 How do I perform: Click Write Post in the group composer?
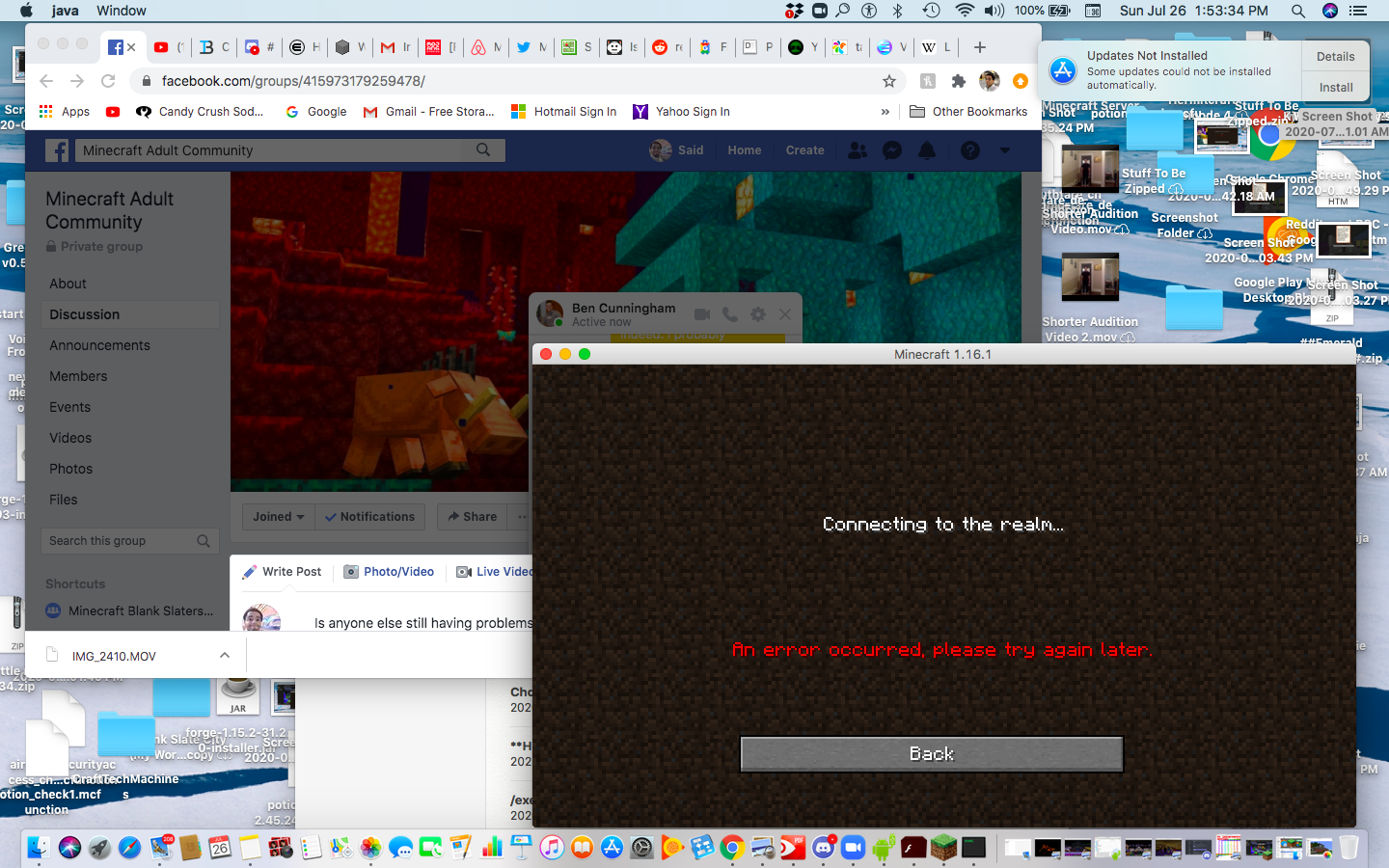coord(283,572)
